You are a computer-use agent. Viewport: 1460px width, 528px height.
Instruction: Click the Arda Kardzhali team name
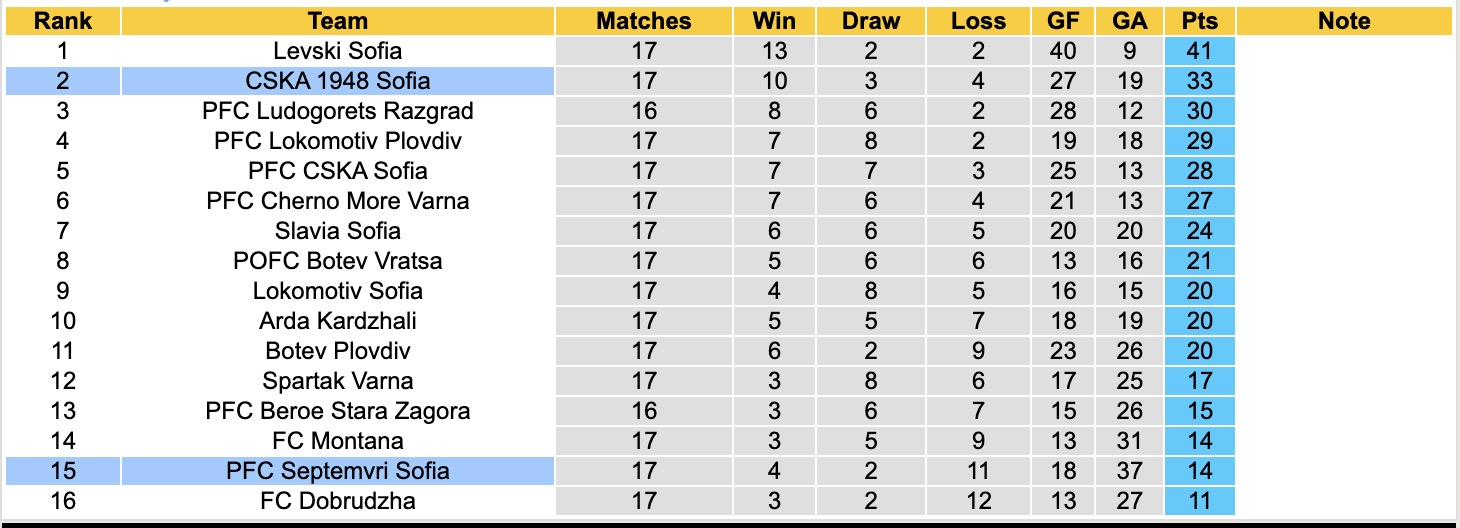pyautogui.click(x=338, y=321)
